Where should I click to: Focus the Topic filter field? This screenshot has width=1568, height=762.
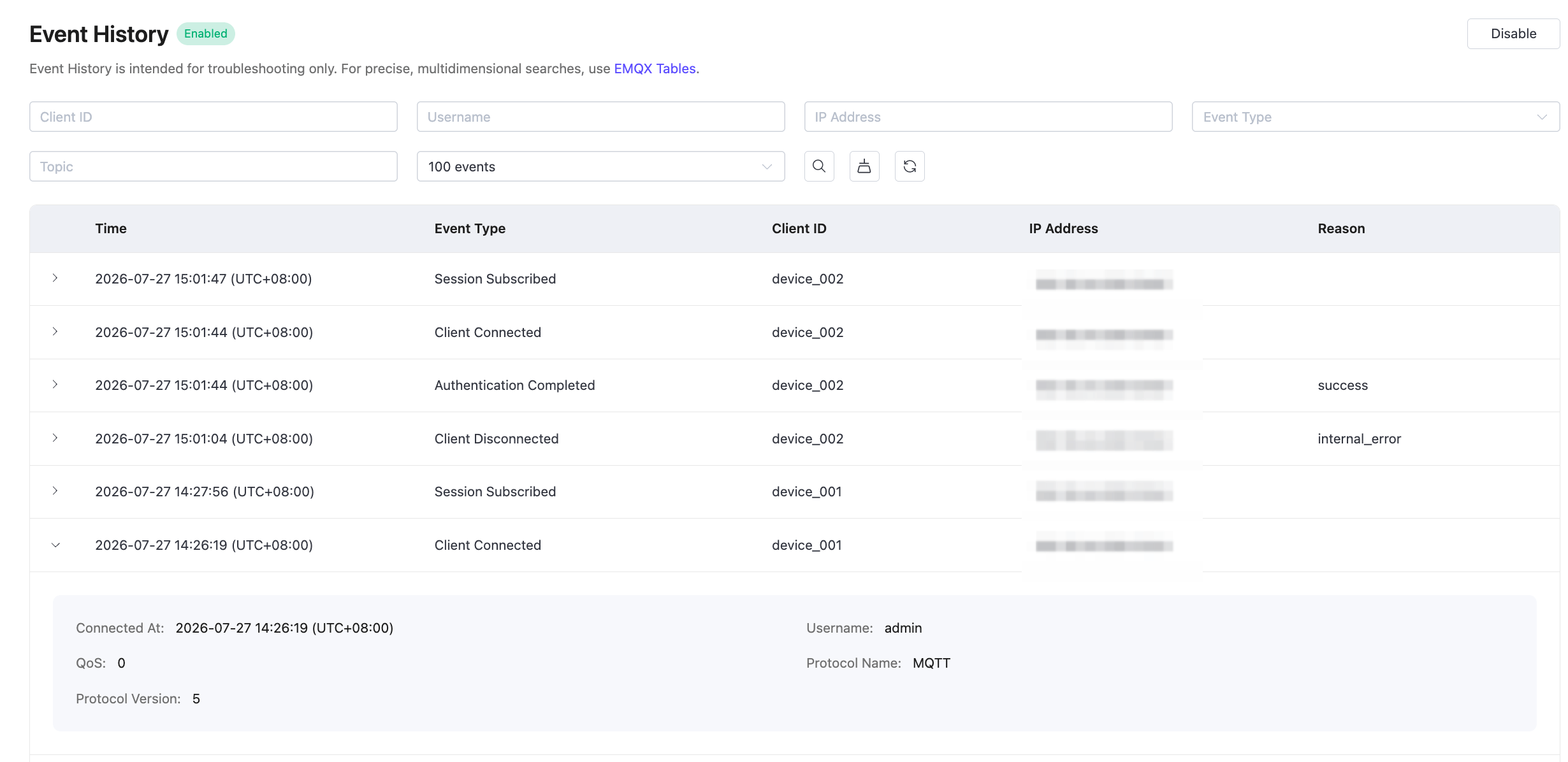[x=214, y=166]
